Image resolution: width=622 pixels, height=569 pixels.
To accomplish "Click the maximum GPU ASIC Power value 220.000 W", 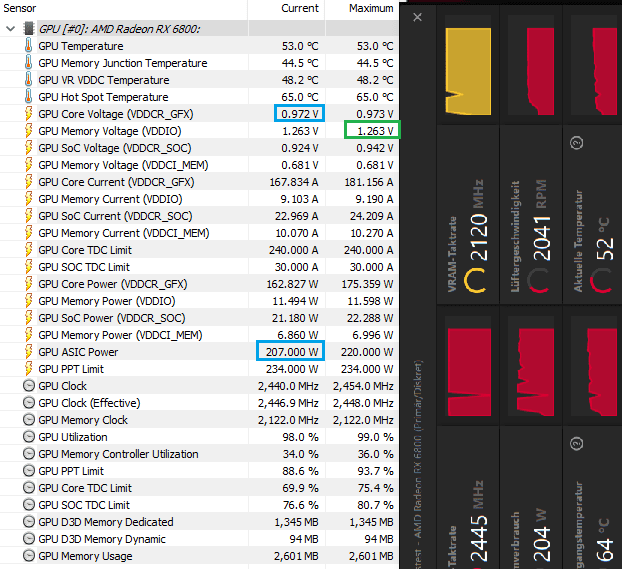I will tap(367, 352).
